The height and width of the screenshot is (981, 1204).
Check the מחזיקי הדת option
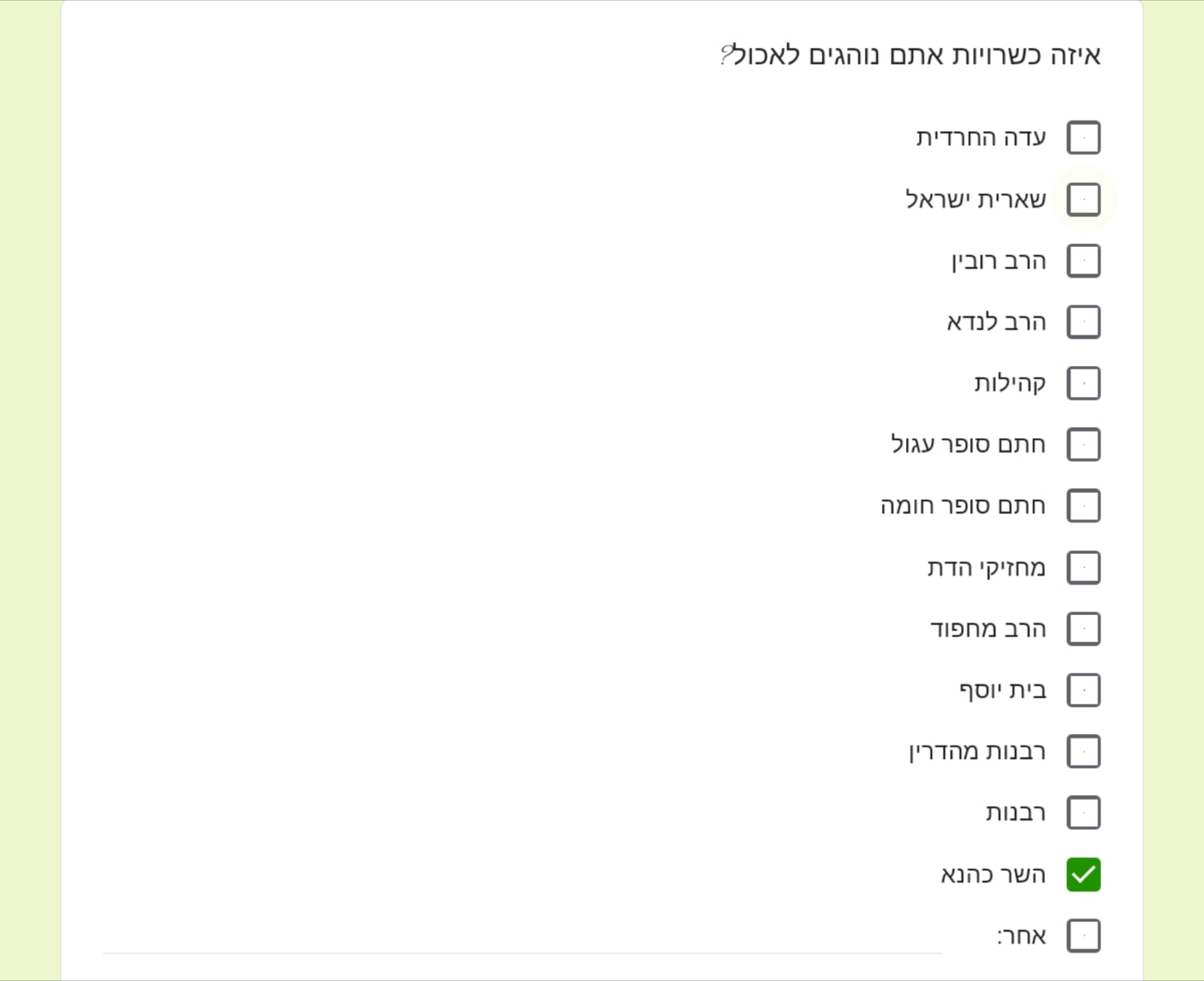coord(1083,568)
